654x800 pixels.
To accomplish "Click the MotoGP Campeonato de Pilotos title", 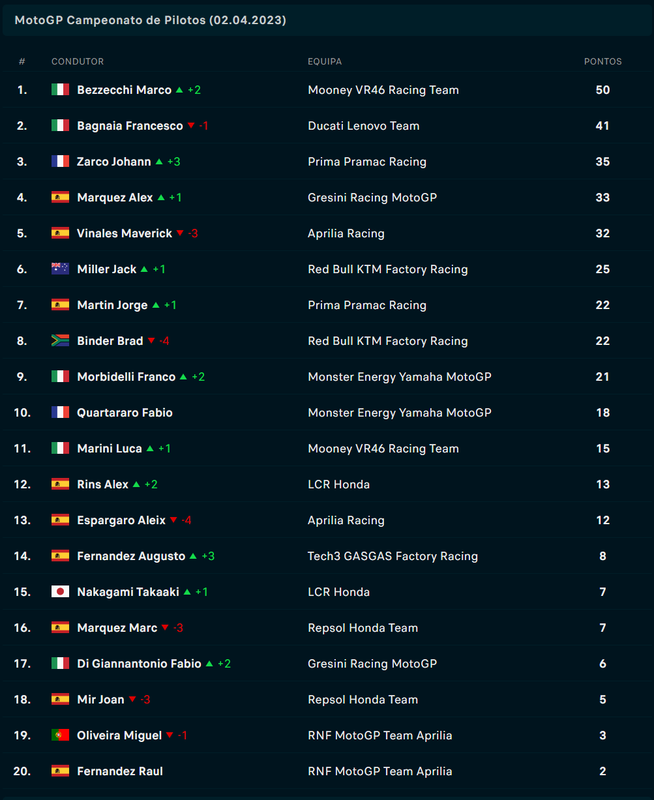I will click(150, 20).
